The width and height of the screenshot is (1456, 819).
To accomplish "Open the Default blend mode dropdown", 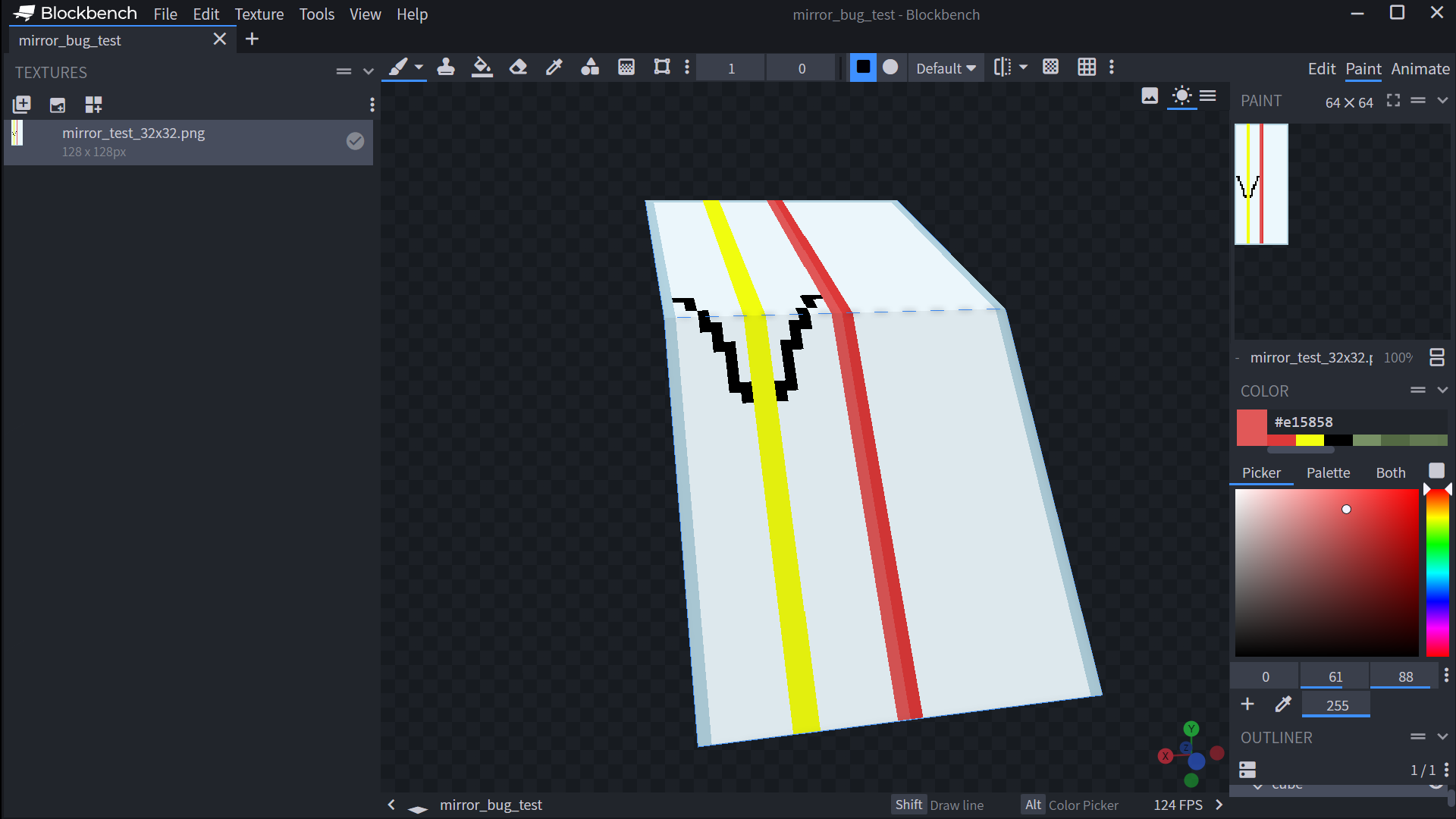I will coord(945,67).
